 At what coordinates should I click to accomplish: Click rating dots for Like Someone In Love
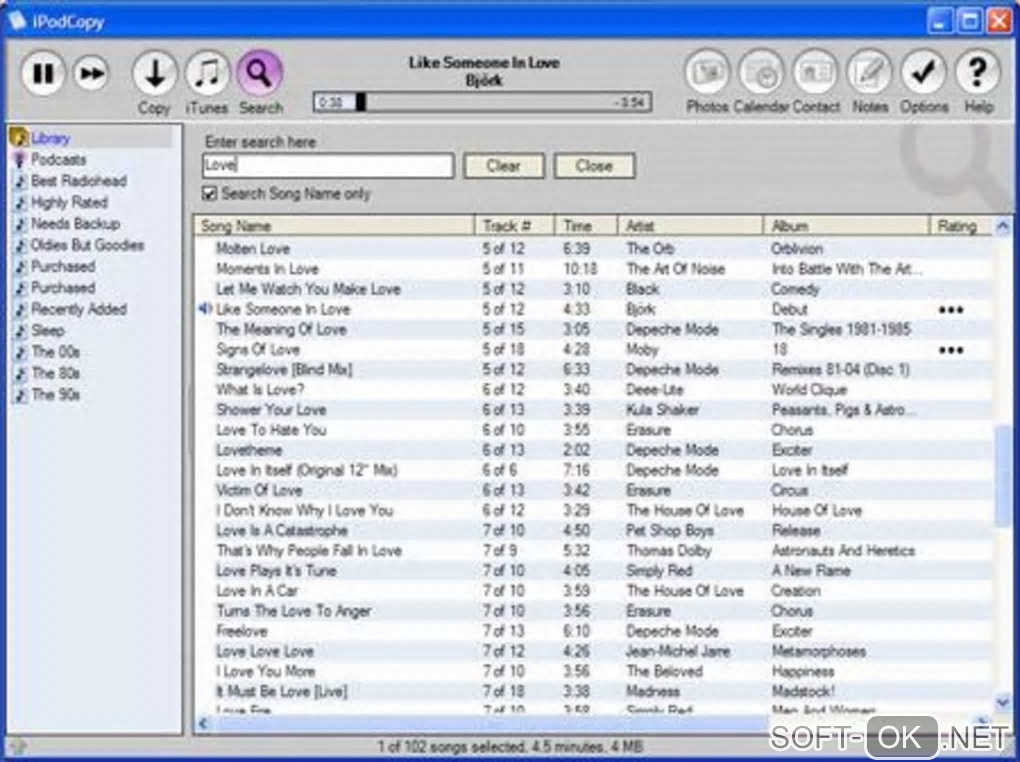[x=951, y=310]
